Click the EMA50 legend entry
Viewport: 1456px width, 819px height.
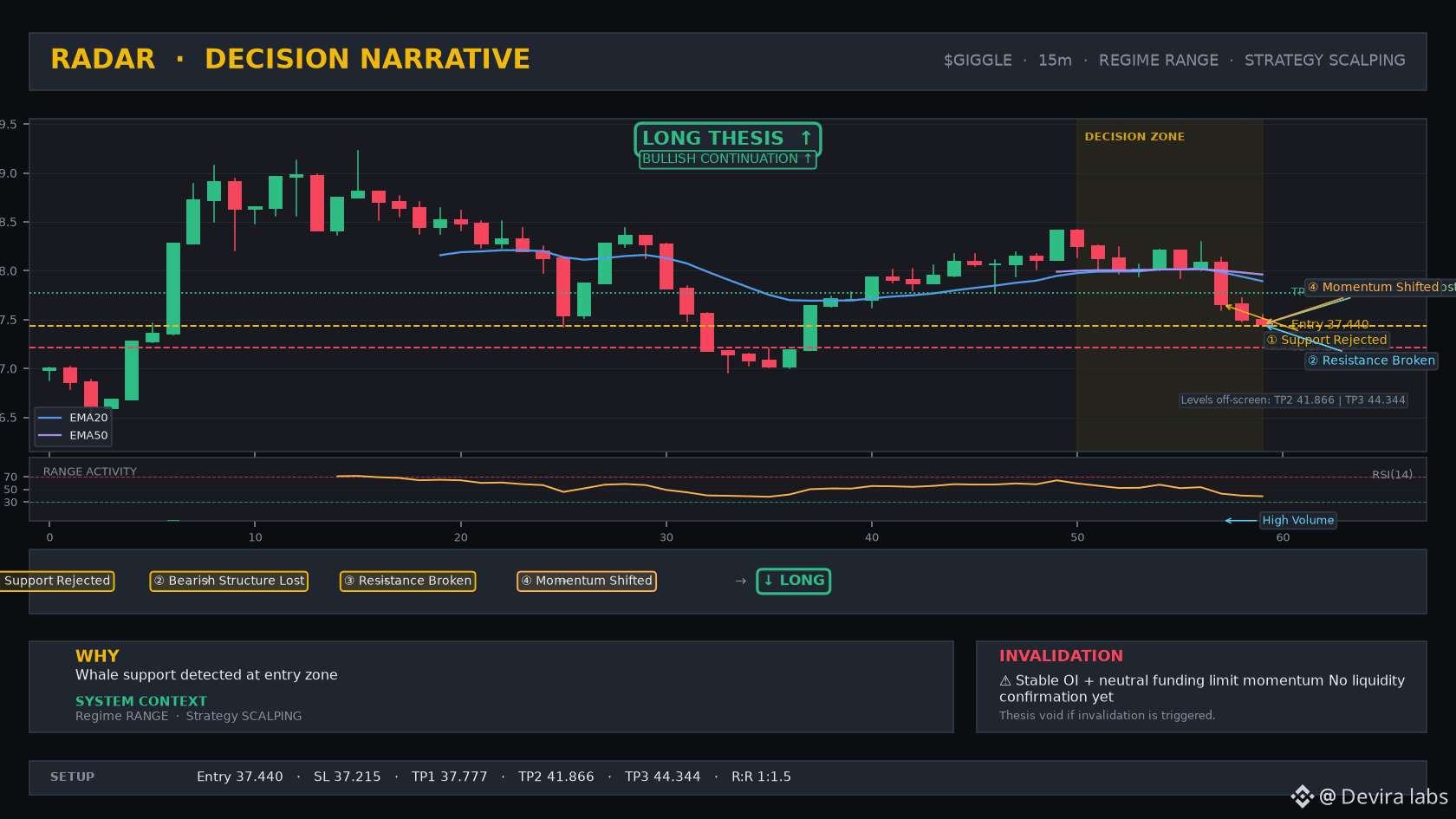pos(74,436)
